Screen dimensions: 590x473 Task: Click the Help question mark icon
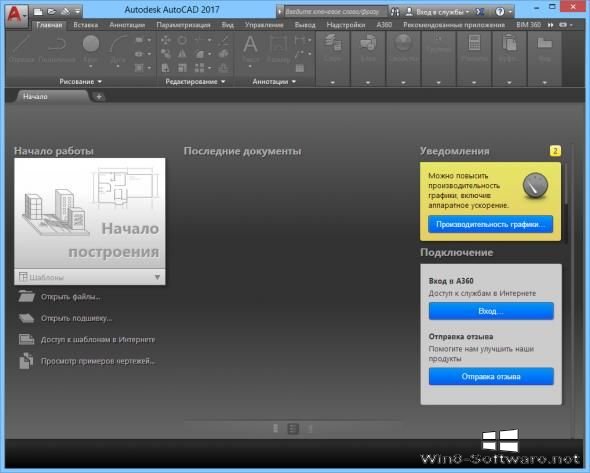pos(500,12)
